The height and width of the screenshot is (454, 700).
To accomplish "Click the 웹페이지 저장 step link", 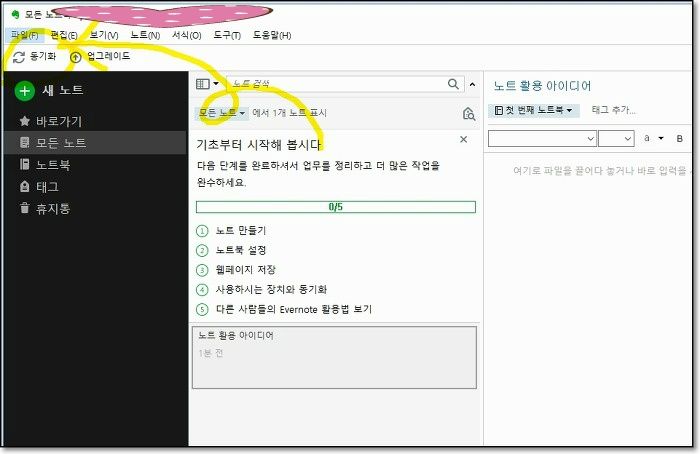I will (246, 270).
